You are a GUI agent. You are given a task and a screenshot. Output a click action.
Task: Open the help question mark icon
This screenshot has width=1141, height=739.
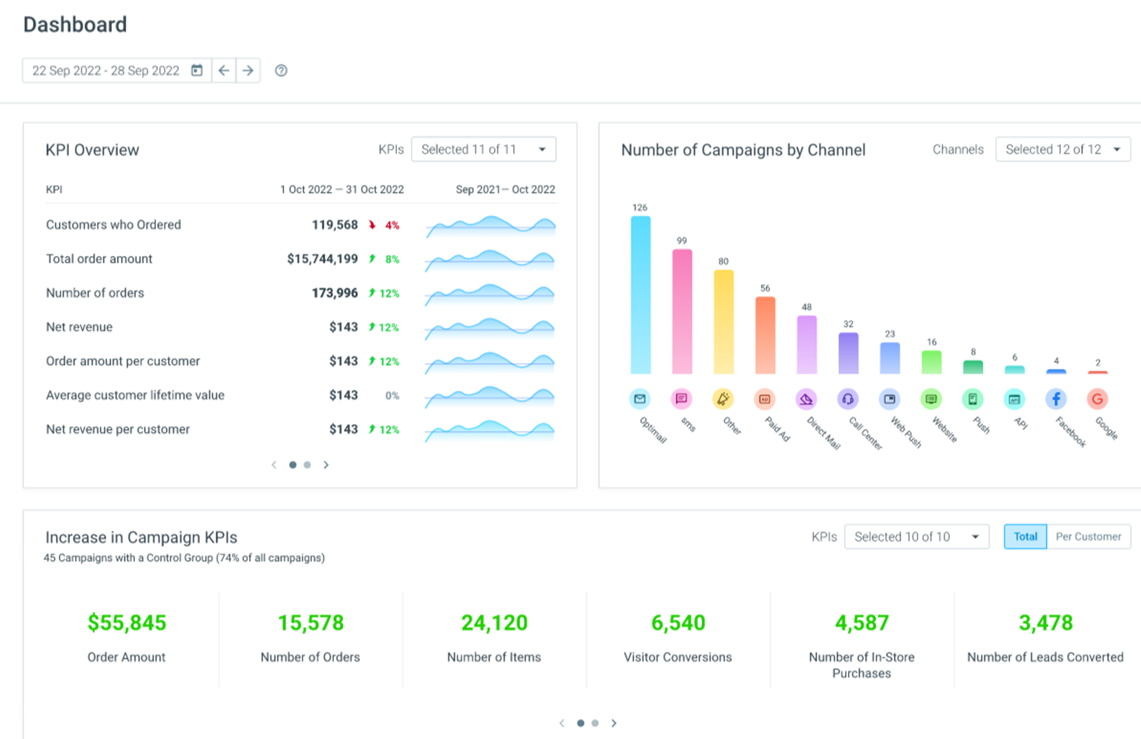[281, 71]
